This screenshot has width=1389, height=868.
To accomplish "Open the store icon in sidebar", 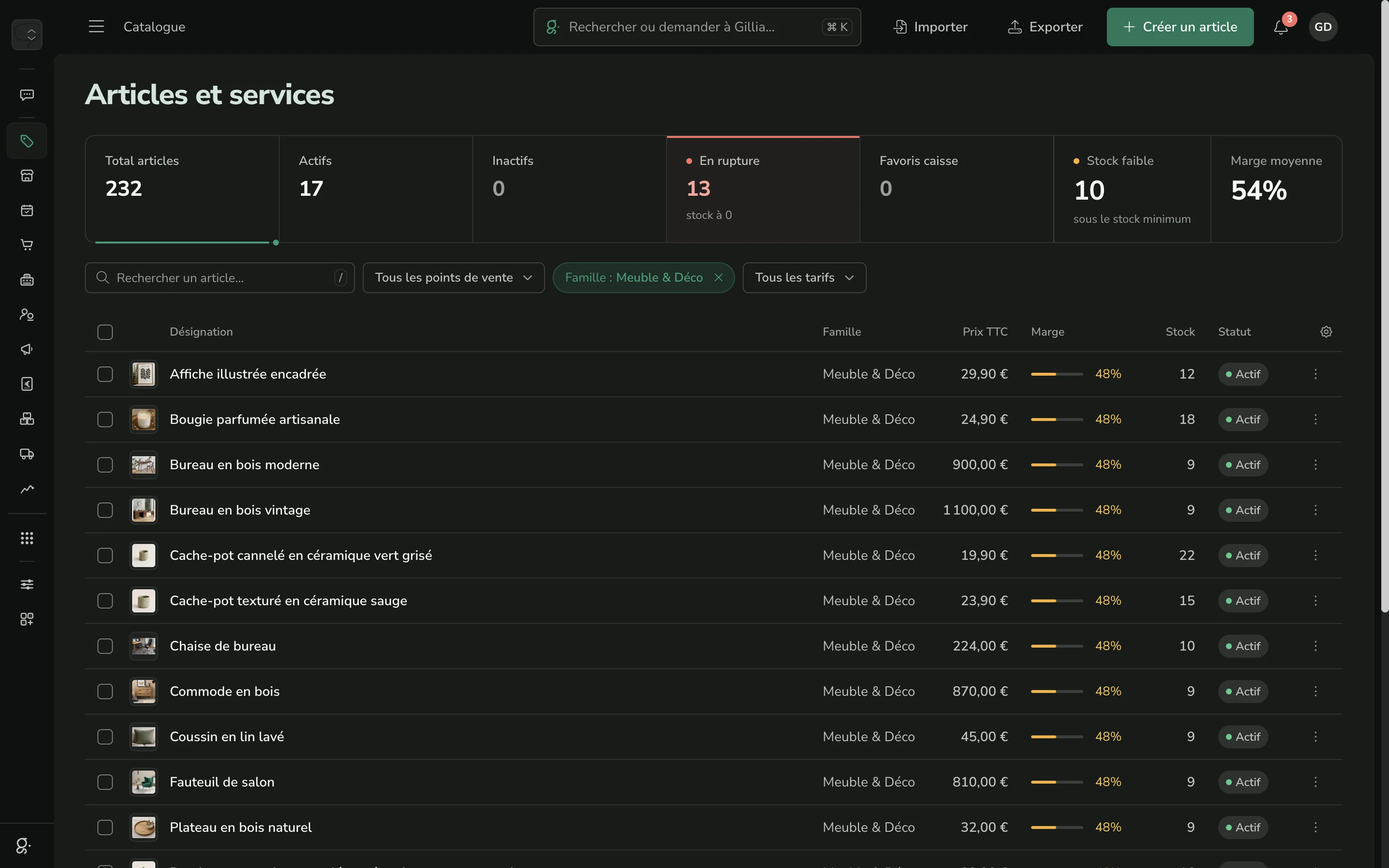I will tap(27, 176).
